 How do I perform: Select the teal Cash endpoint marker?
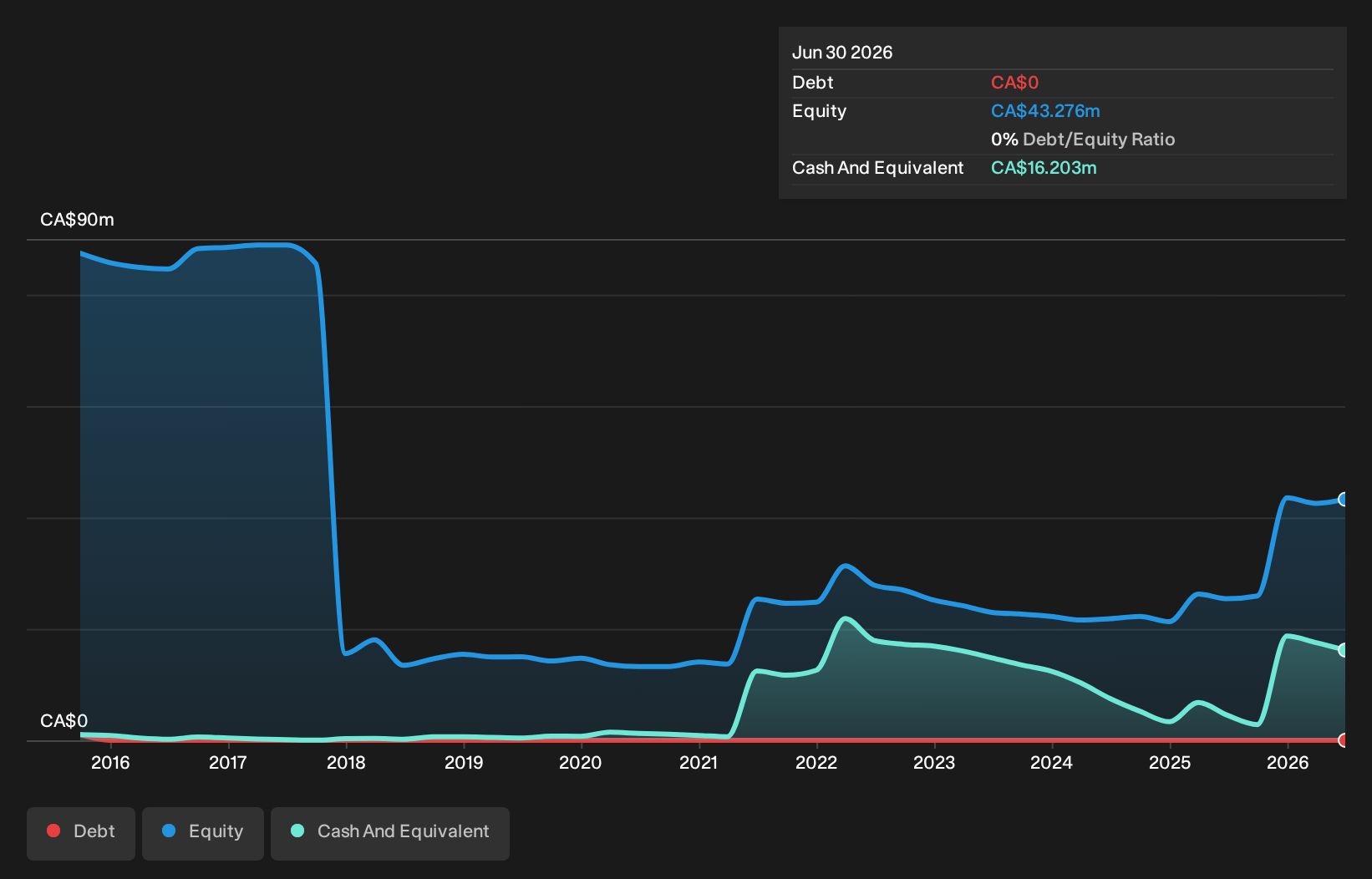1344,650
